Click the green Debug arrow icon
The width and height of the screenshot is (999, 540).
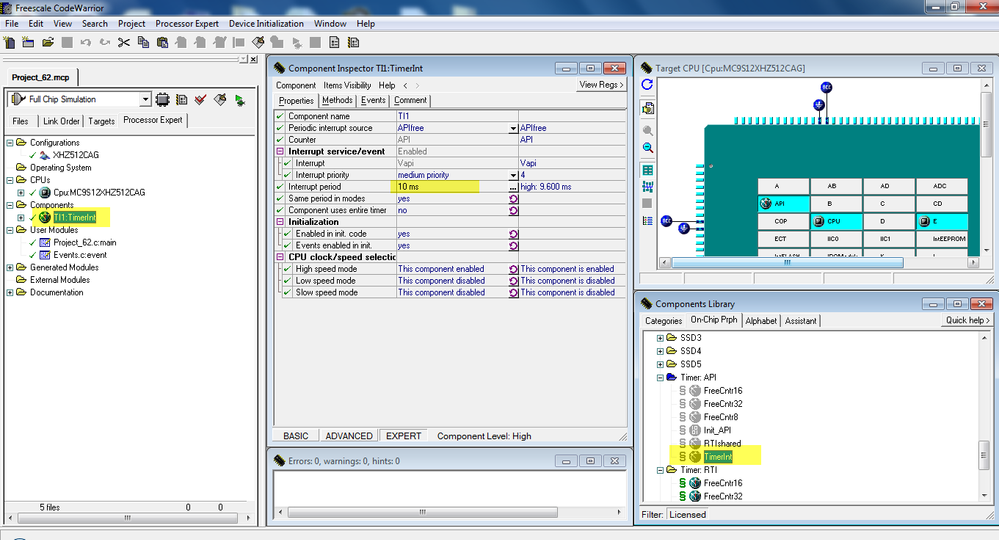tap(240, 100)
